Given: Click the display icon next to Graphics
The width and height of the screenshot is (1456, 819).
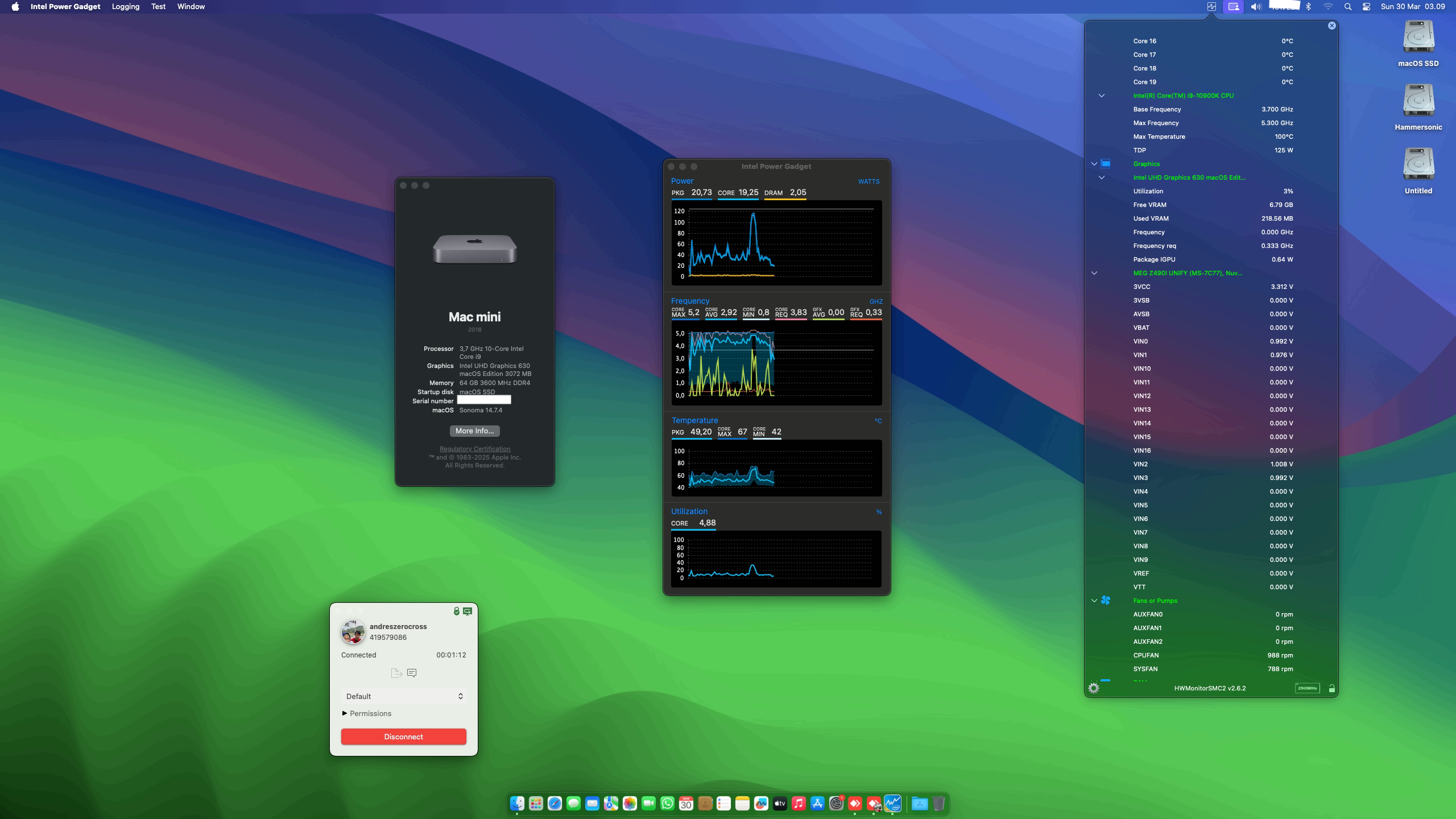Looking at the screenshot, I should pyautogui.click(x=1106, y=163).
